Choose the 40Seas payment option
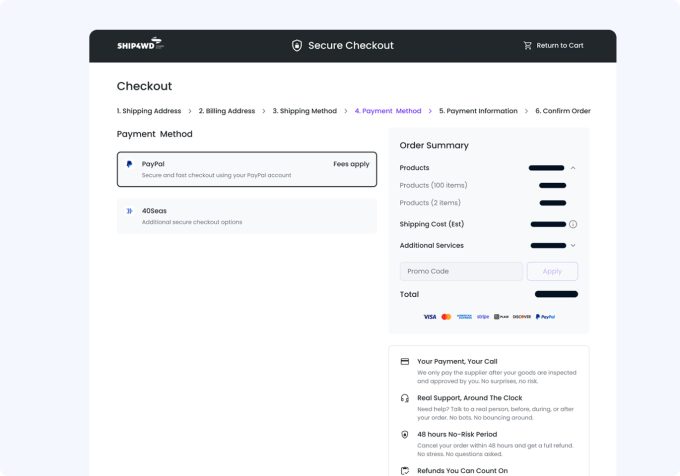This screenshot has height=476, width=680. (x=247, y=216)
